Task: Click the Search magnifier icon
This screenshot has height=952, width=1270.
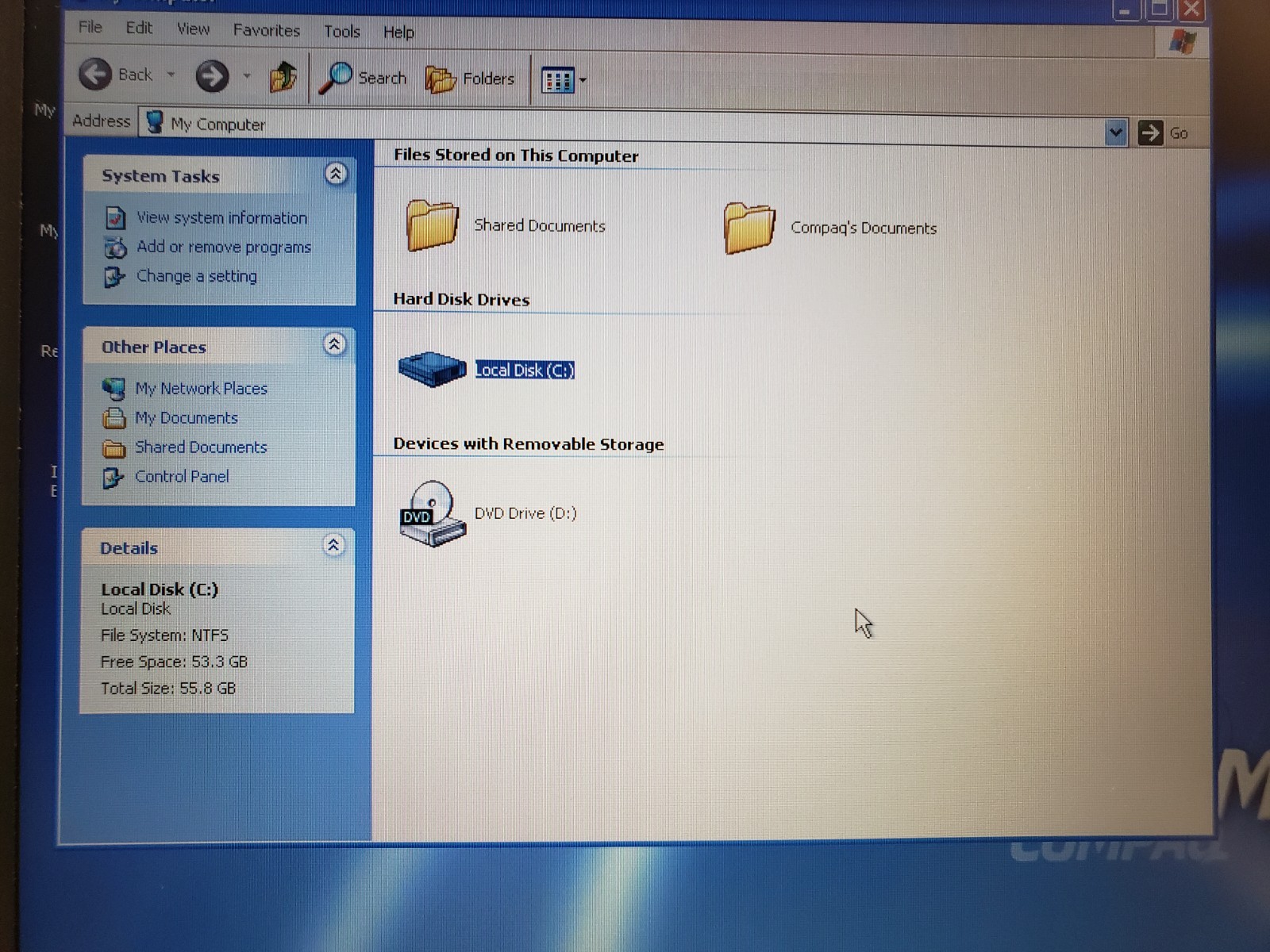Action: [x=335, y=78]
